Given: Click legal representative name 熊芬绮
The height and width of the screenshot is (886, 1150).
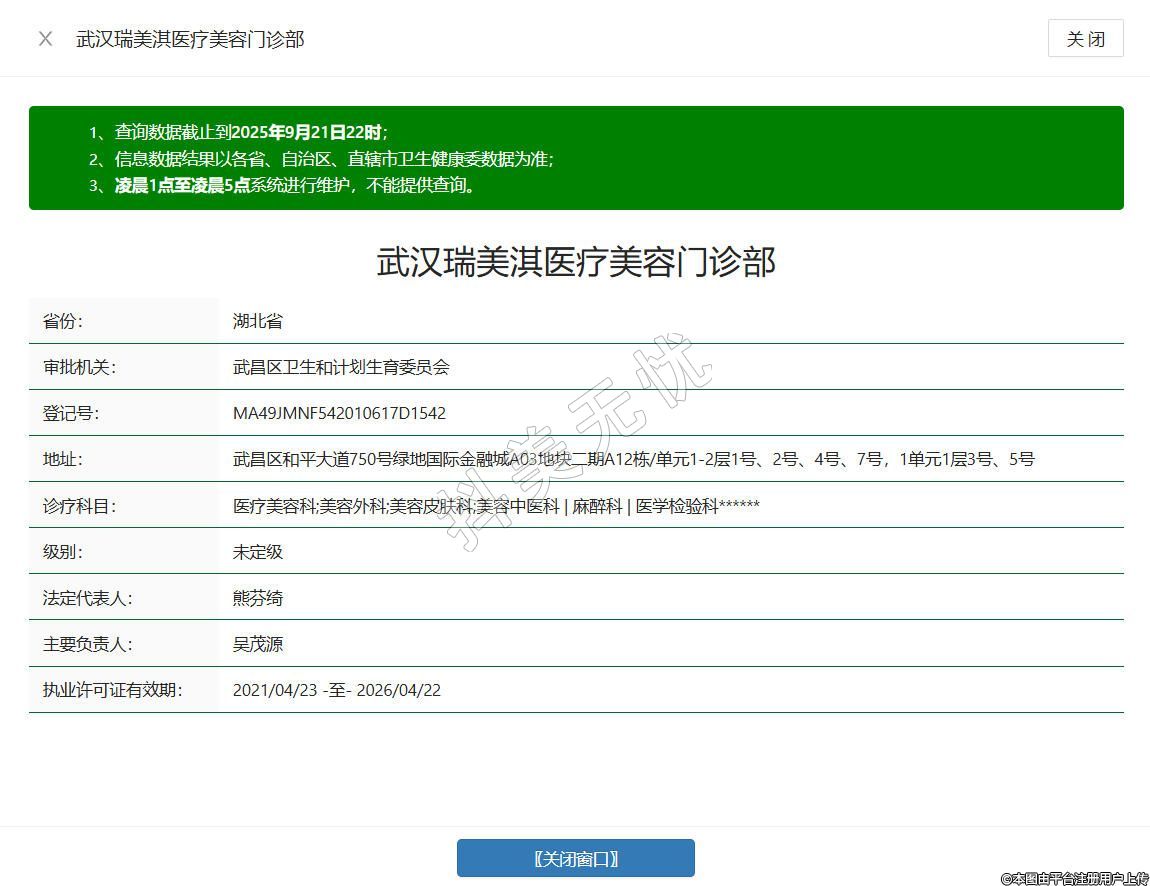Looking at the screenshot, I should tap(258, 598).
